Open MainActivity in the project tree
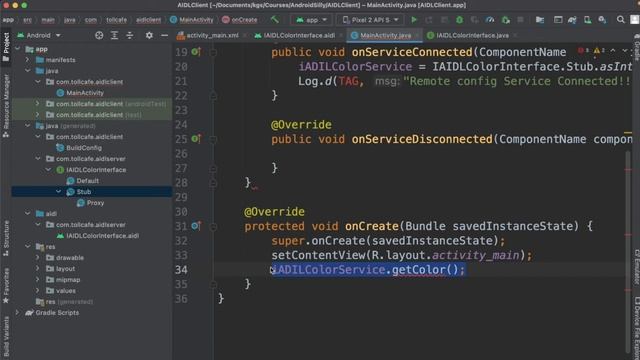This screenshot has height=360, width=640. [85, 93]
